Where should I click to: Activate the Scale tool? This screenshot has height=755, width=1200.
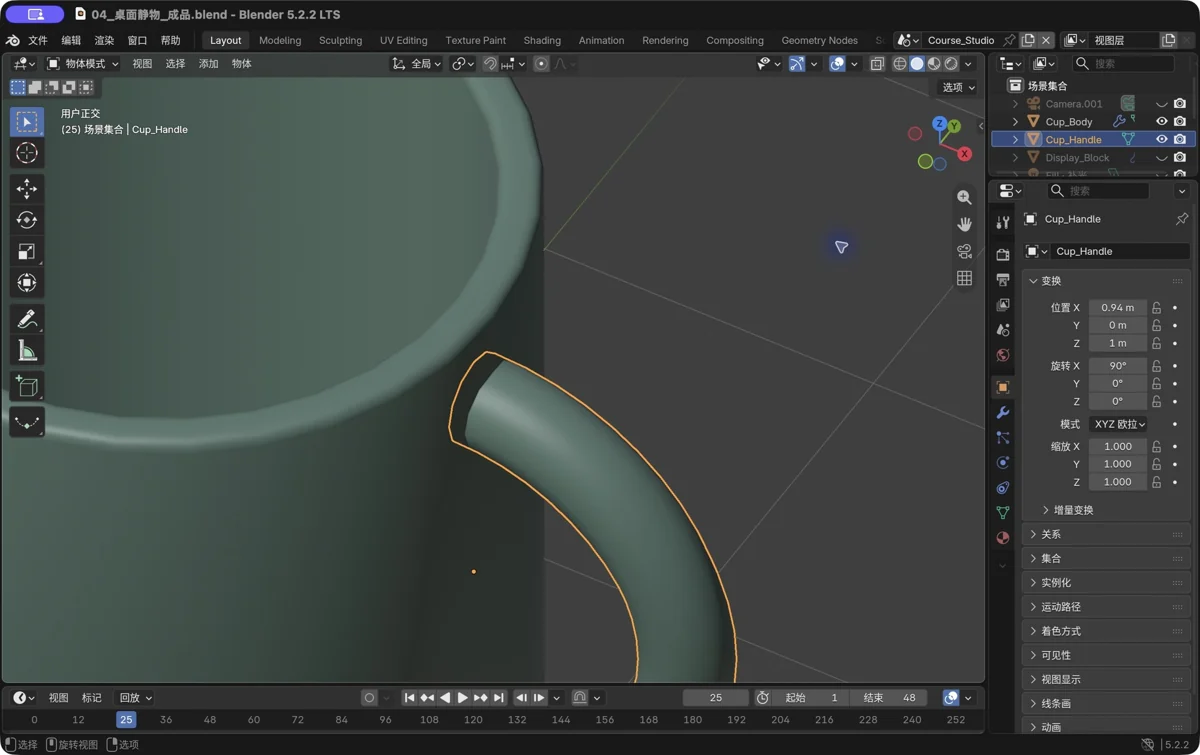[27, 252]
